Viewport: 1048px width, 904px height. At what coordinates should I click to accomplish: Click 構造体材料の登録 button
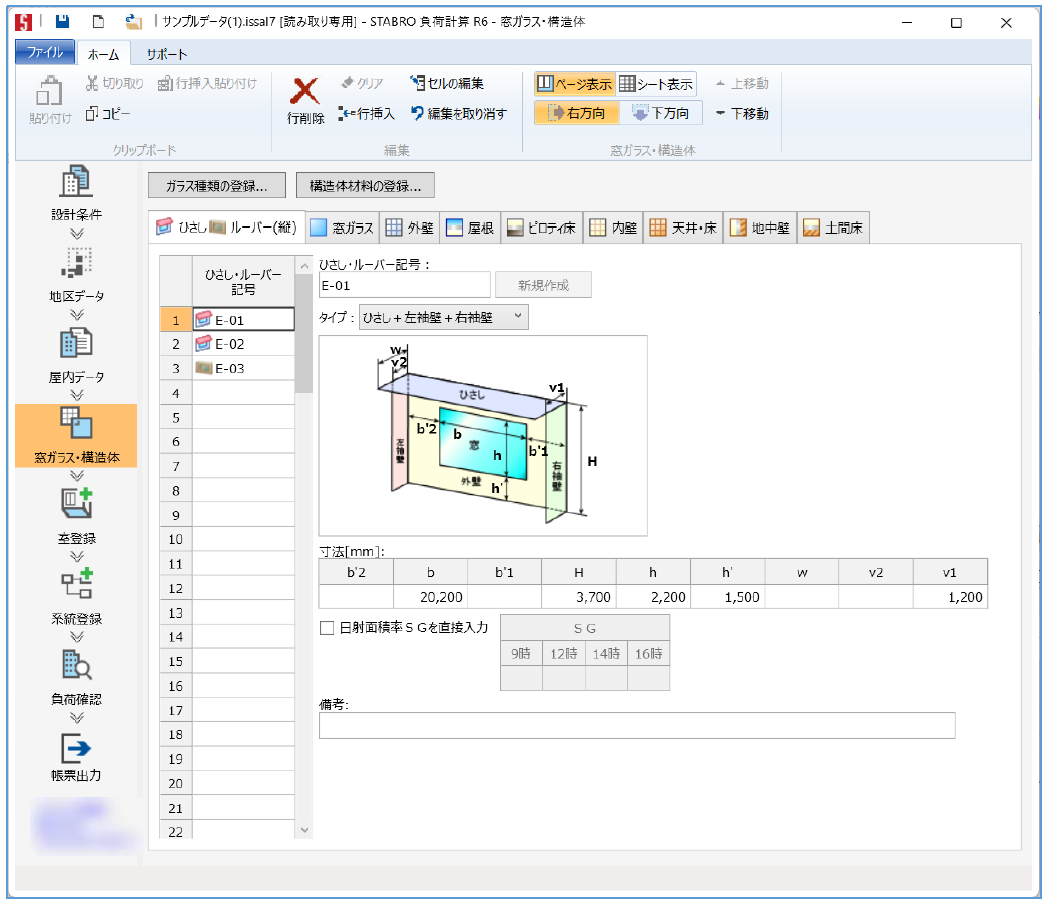(365, 185)
